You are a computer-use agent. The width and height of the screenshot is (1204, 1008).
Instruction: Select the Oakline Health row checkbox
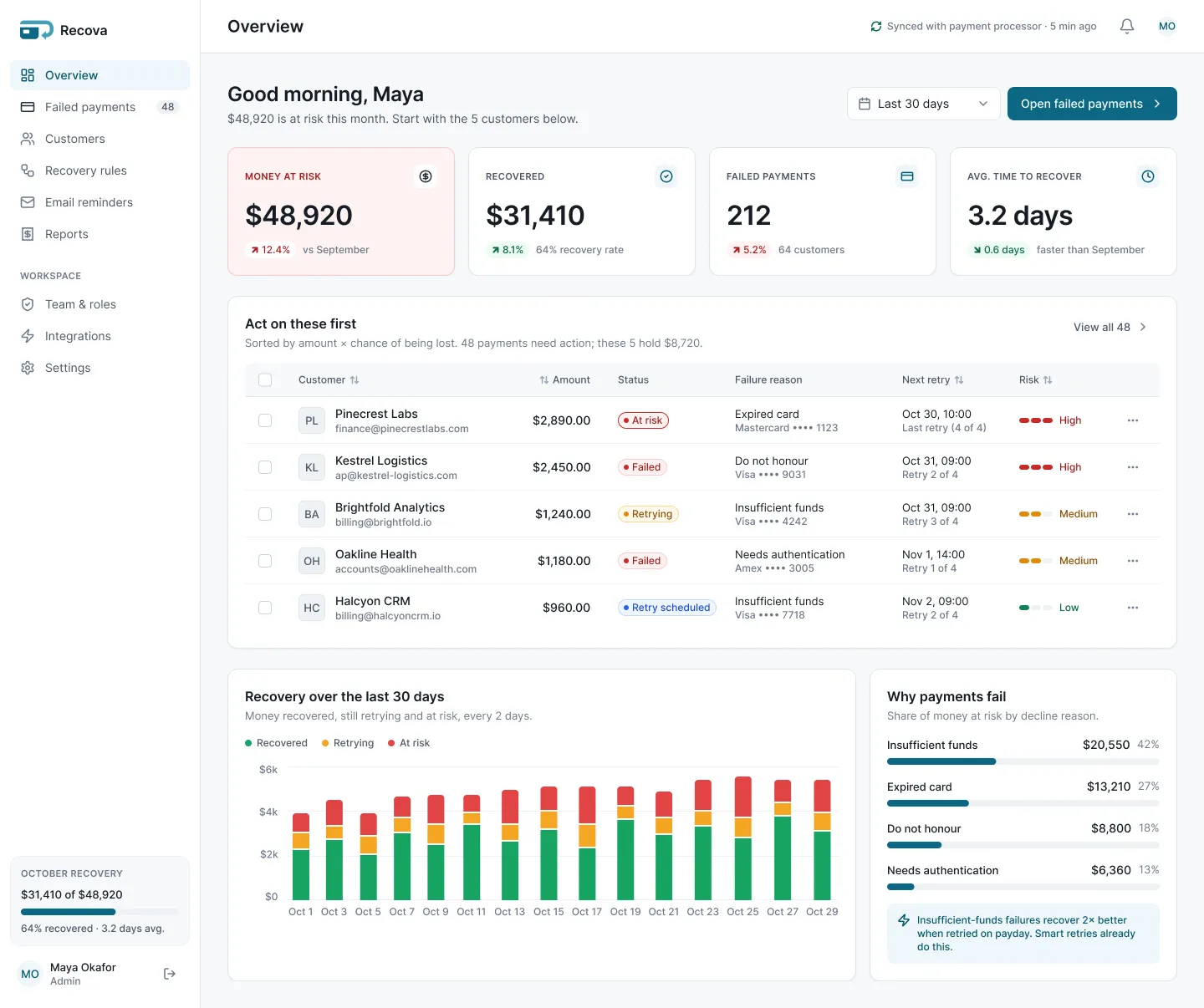click(x=265, y=561)
